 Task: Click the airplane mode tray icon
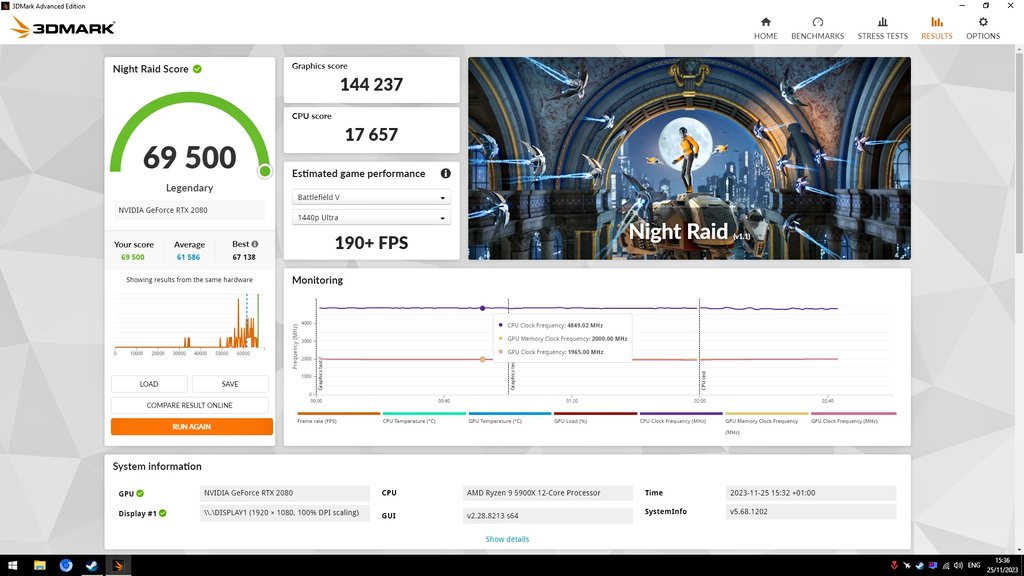point(907,566)
